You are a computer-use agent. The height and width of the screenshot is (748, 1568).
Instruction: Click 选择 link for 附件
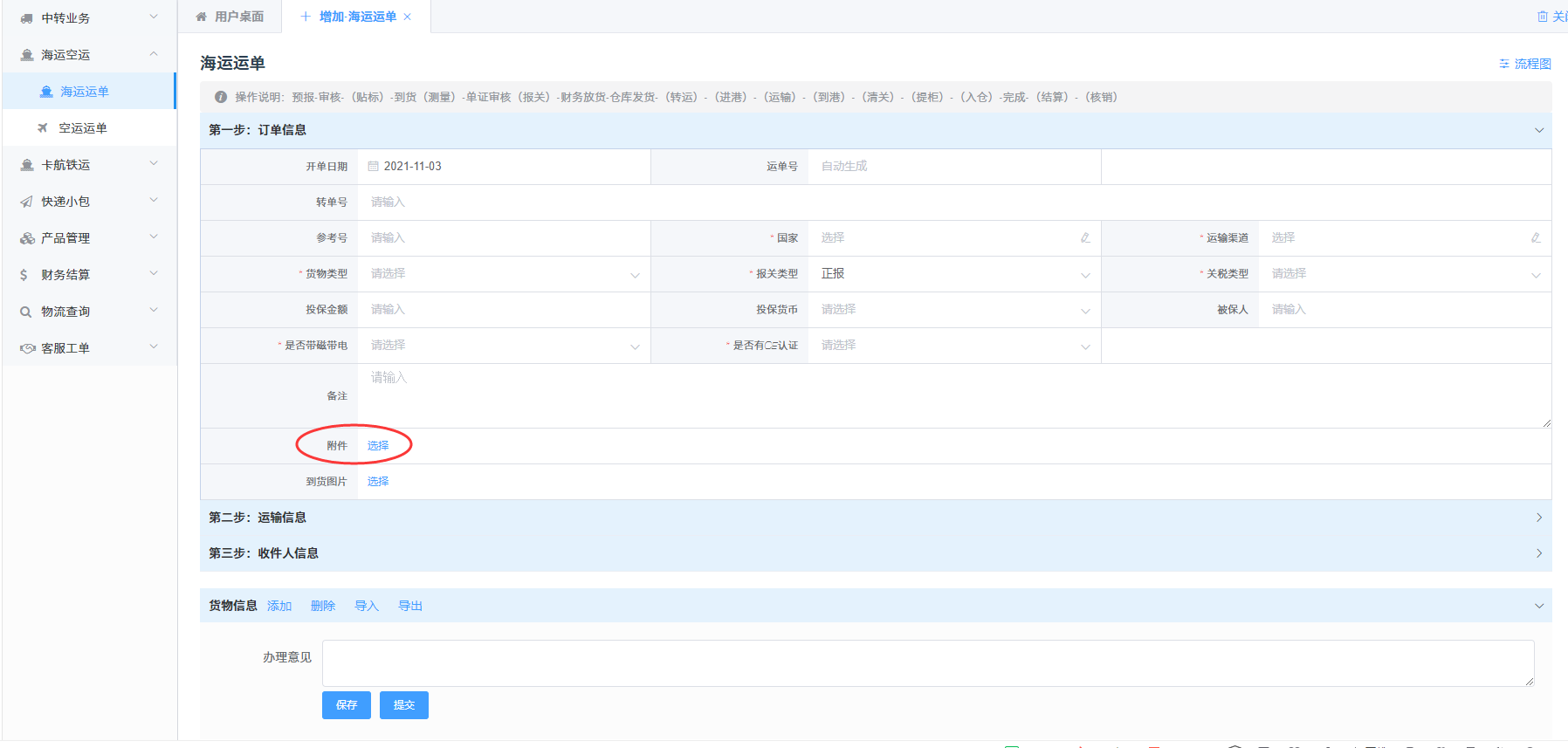[378, 446]
